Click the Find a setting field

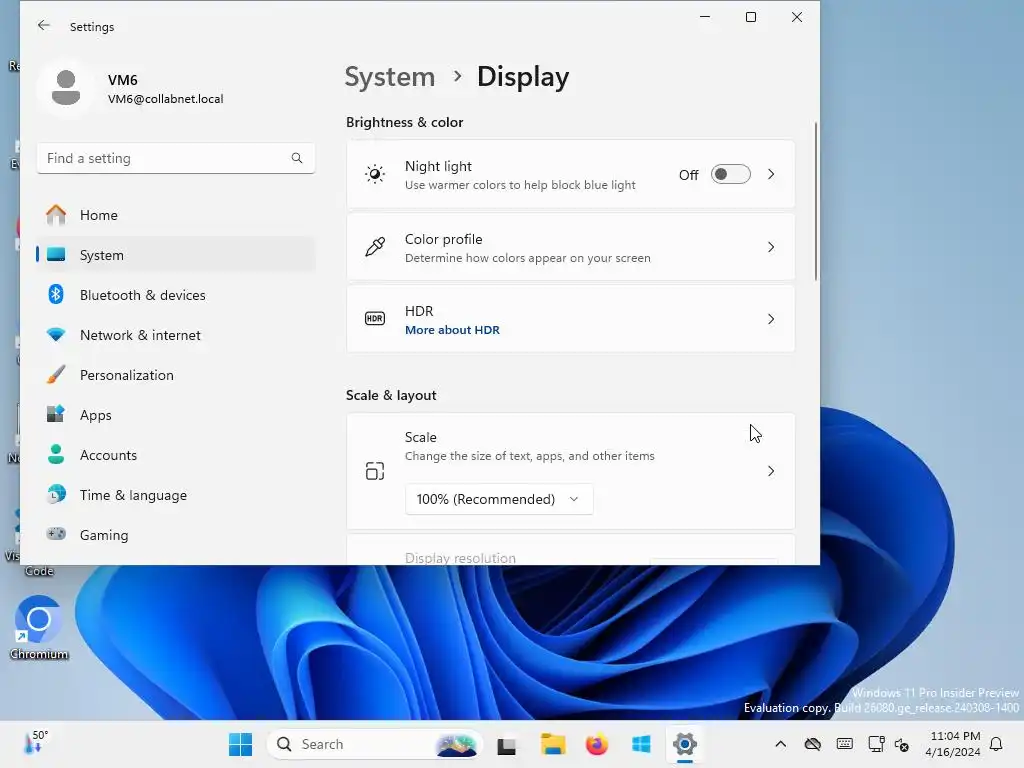click(x=176, y=158)
